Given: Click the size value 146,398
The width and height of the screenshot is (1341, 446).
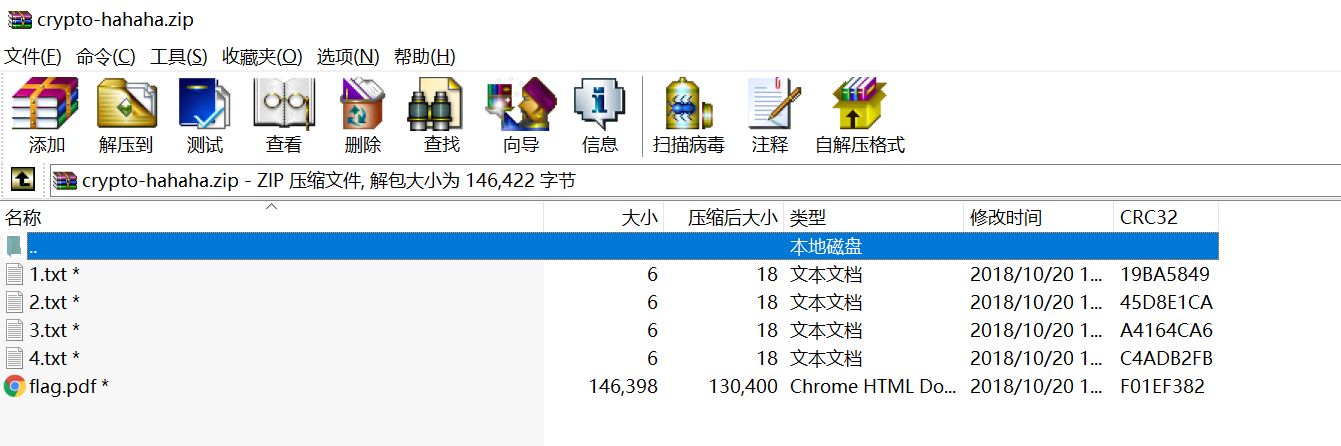Looking at the screenshot, I should pos(624,386).
